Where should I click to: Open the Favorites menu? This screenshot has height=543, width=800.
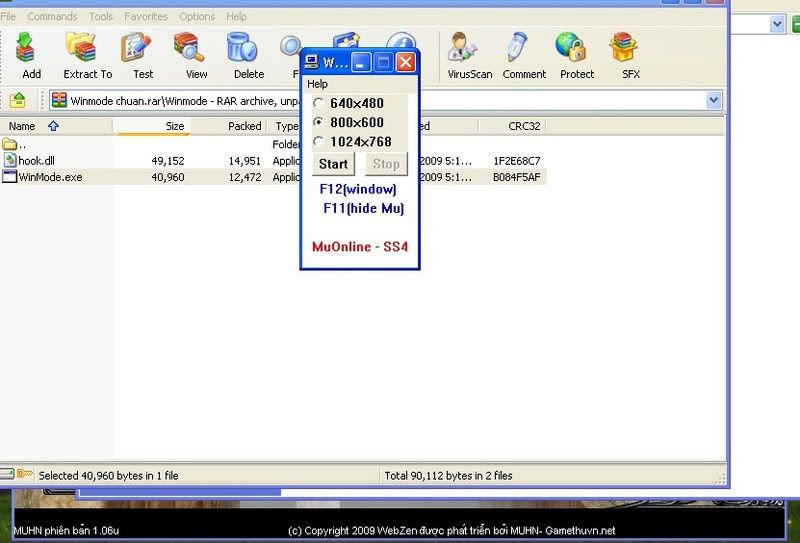pos(146,16)
